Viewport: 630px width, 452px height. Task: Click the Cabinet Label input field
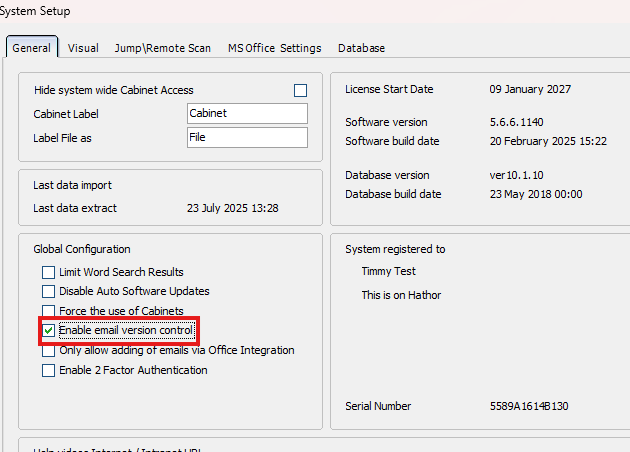(247, 113)
